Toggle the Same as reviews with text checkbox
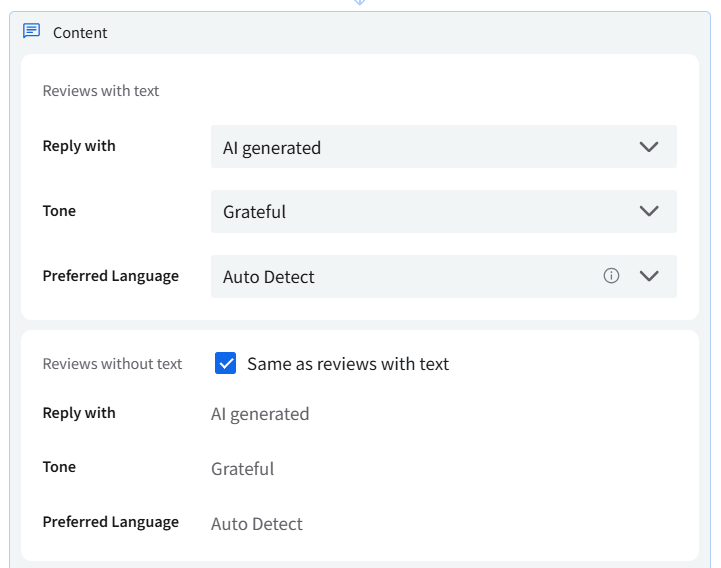Image resolution: width=721 pixels, height=568 pixels. coord(226,364)
